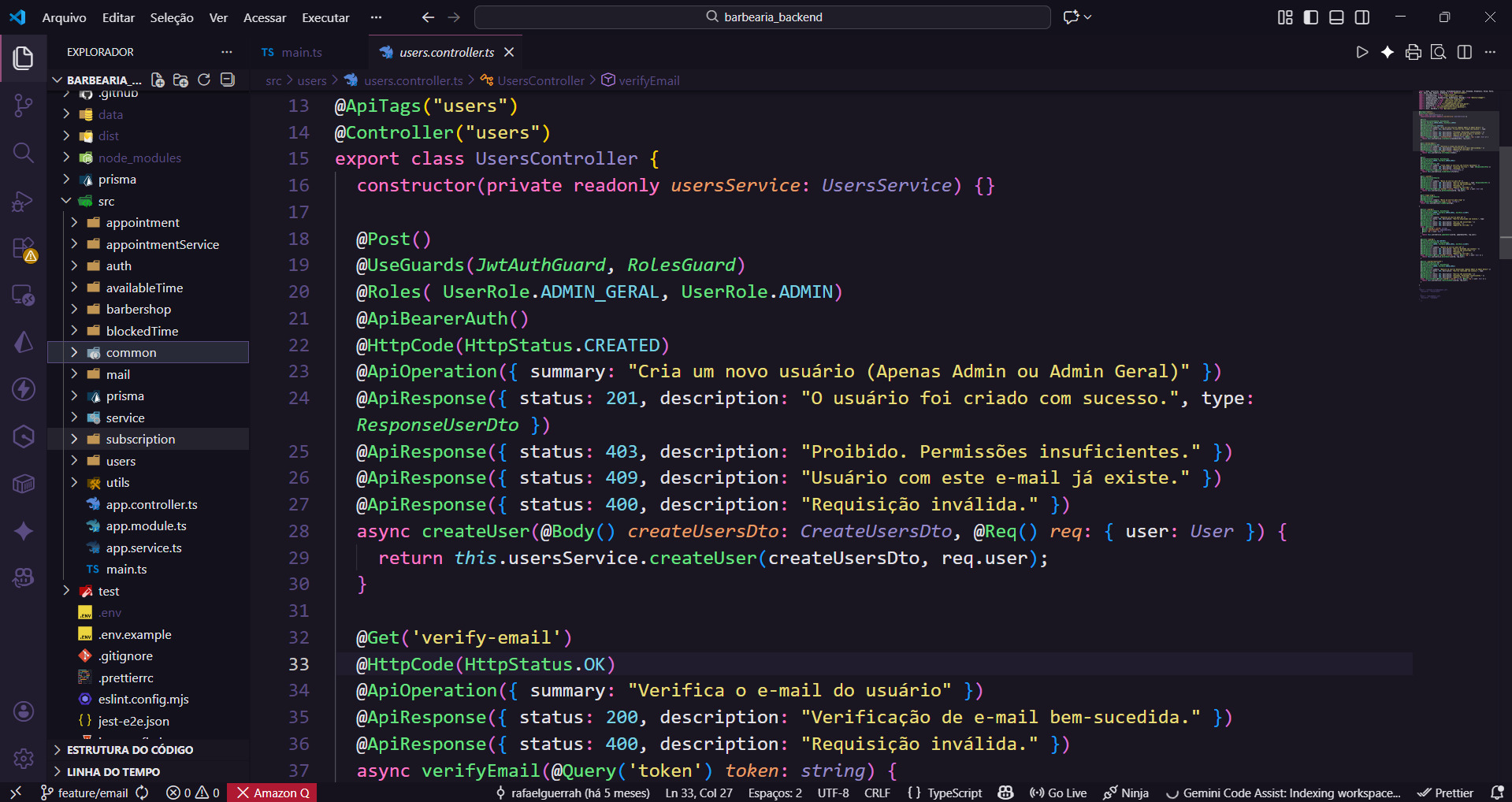This screenshot has height=802, width=1512.
Task: Switch to the main.ts tab
Action: coord(292,52)
